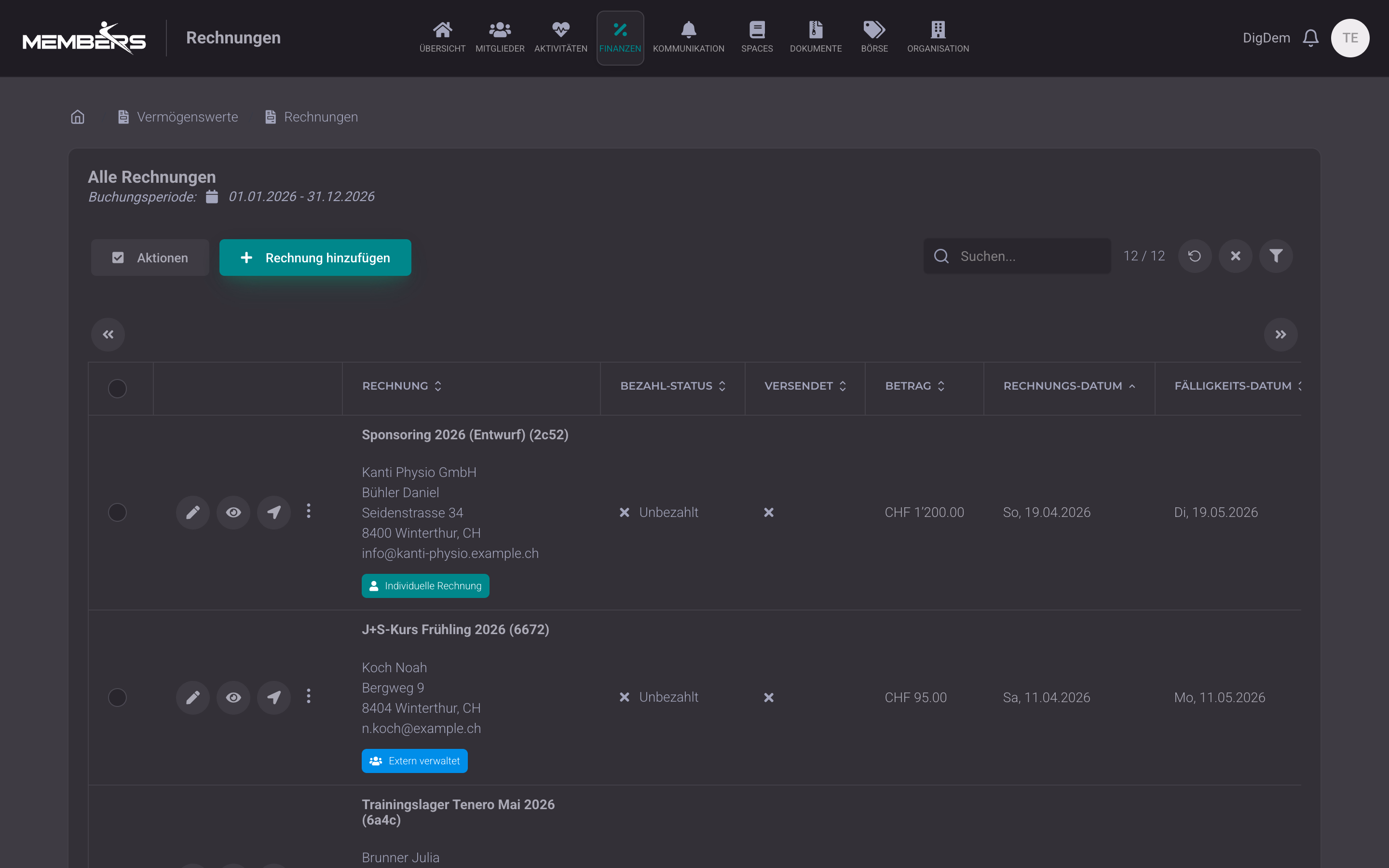
Task: Edit the J+S-Kurs Frühling invoice with pencil icon
Action: pos(193,697)
